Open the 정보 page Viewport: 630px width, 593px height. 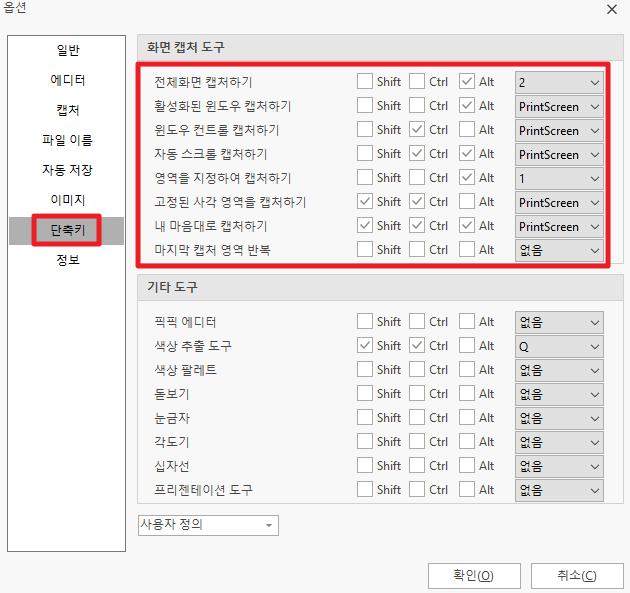pos(68,260)
